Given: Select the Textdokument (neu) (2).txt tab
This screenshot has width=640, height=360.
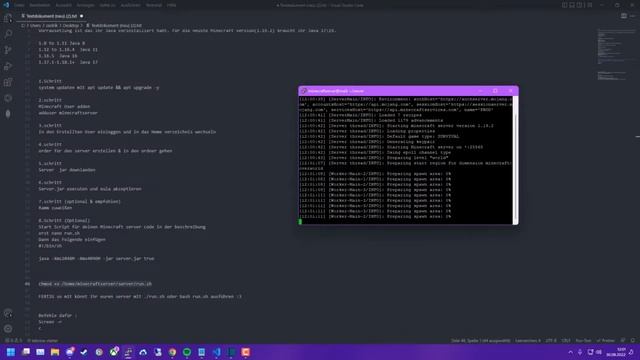Looking at the screenshot, I should click(51, 16).
